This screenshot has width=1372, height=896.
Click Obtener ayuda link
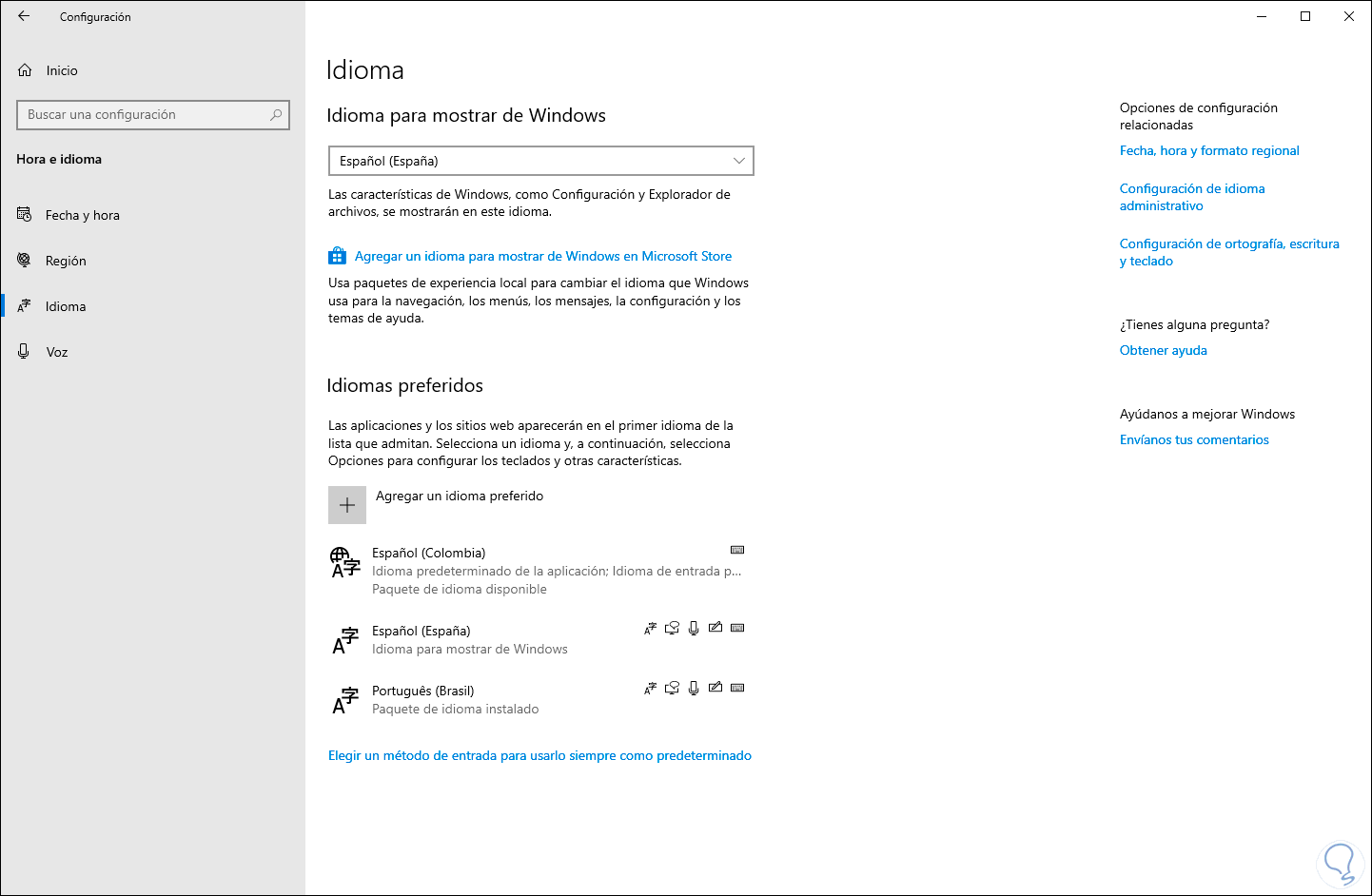pyautogui.click(x=1163, y=350)
